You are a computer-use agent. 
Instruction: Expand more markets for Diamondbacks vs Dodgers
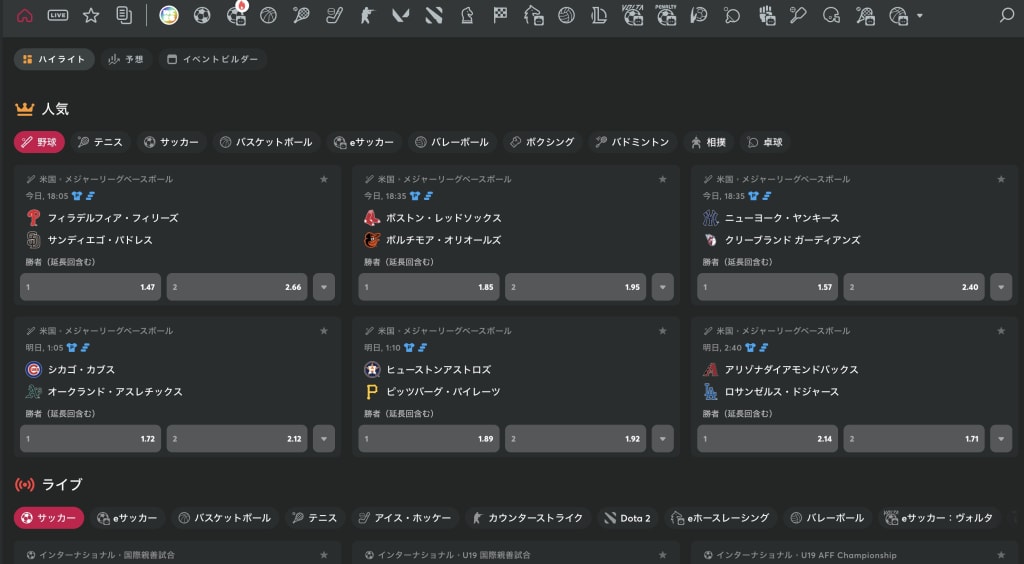(1001, 439)
